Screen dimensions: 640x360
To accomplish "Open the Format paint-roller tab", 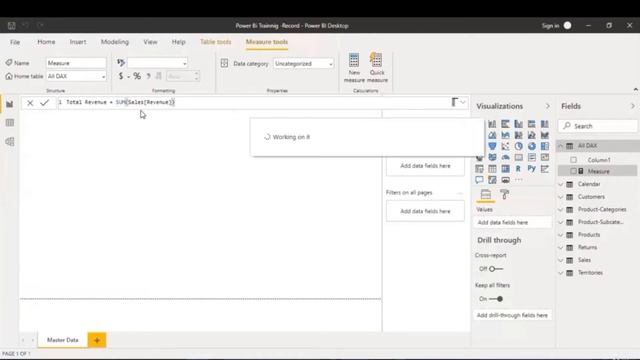I will (504, 195).
